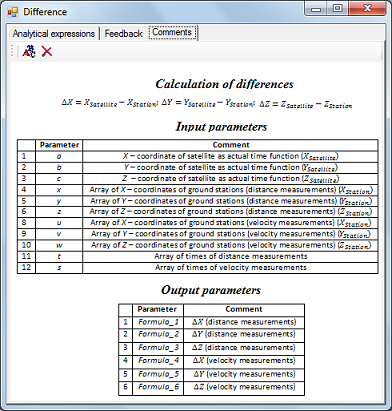
Task: Click the 'ΔY (velocity measurements)' cell
Action: click(244, 374)
